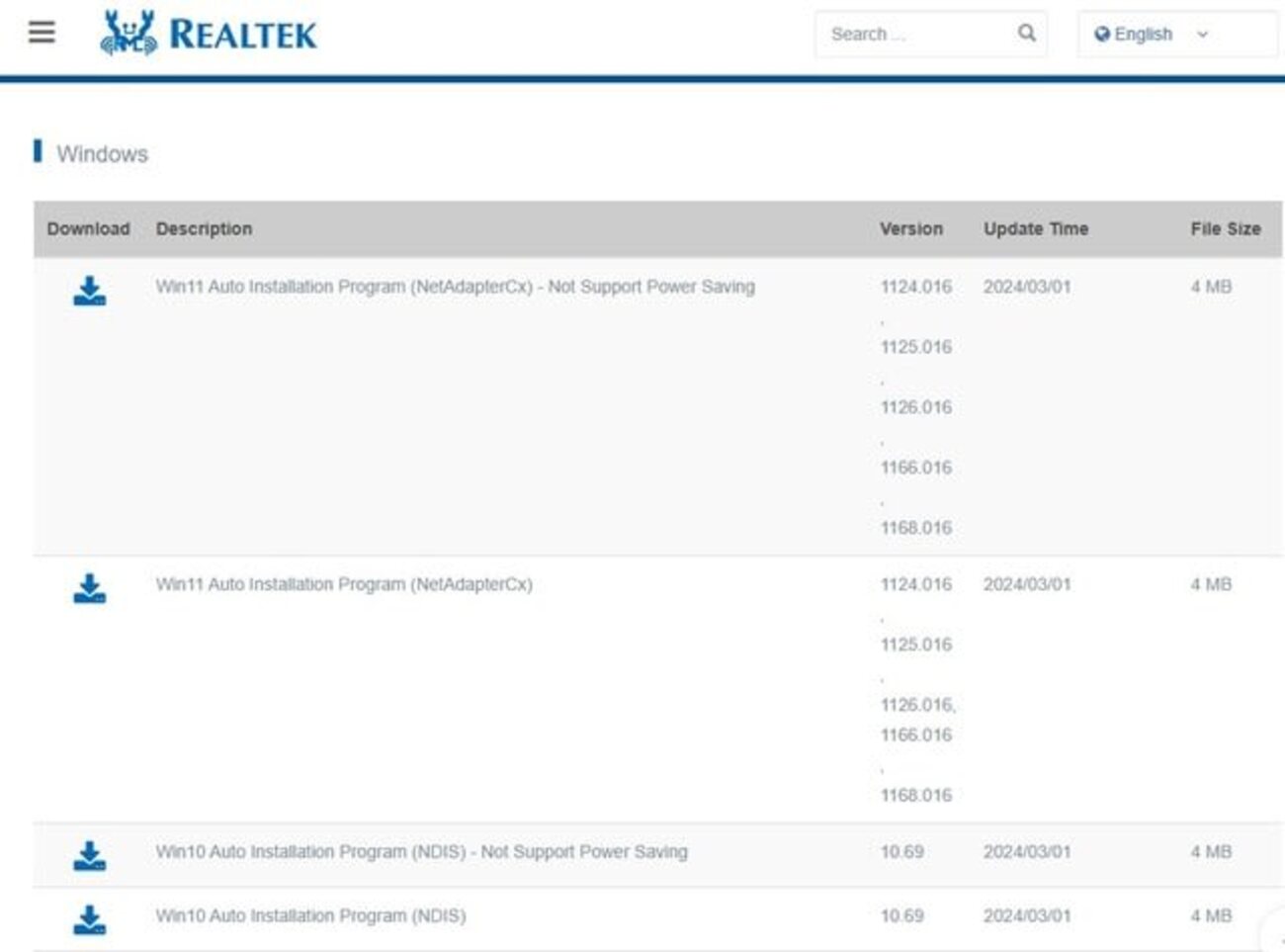Viewport: 1285px width, 952px height.
Task: Click the search input field
Action: pyautogui.click(x=909, y=34)
